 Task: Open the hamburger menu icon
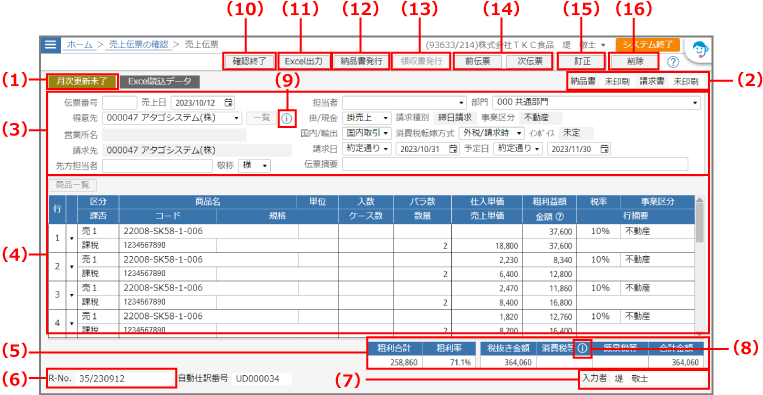pyautogui.click(x=50, y=44)
